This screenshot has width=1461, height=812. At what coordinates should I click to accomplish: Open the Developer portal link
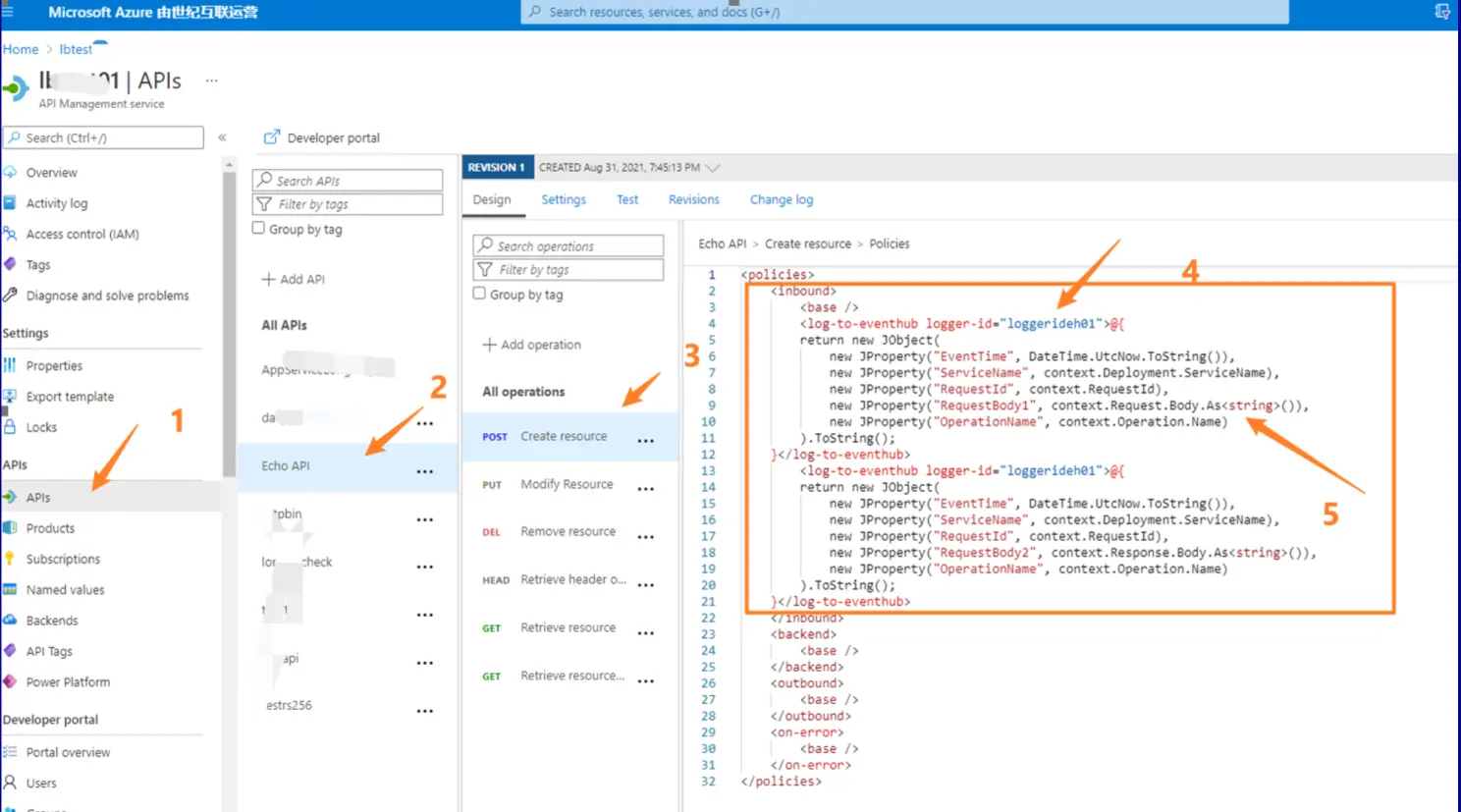click(x=322, y=137)
